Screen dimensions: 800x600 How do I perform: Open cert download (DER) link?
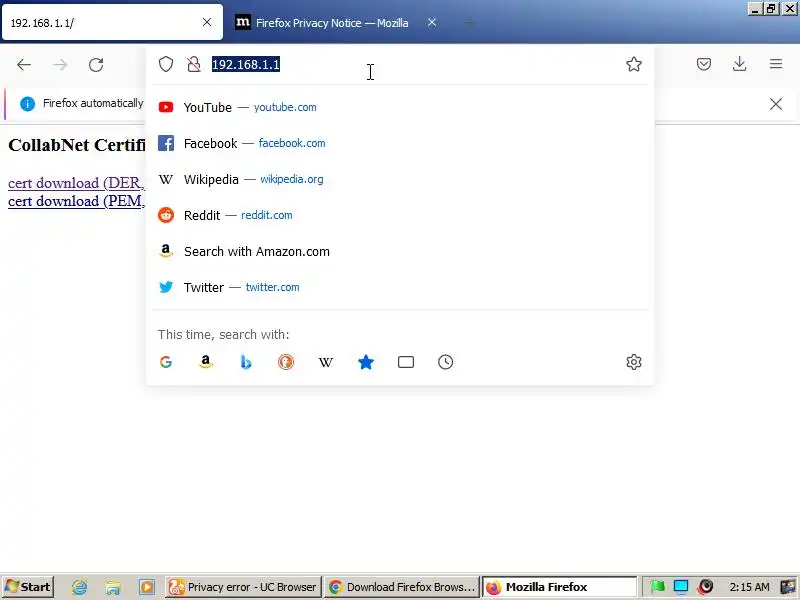[x=77, y=183]
